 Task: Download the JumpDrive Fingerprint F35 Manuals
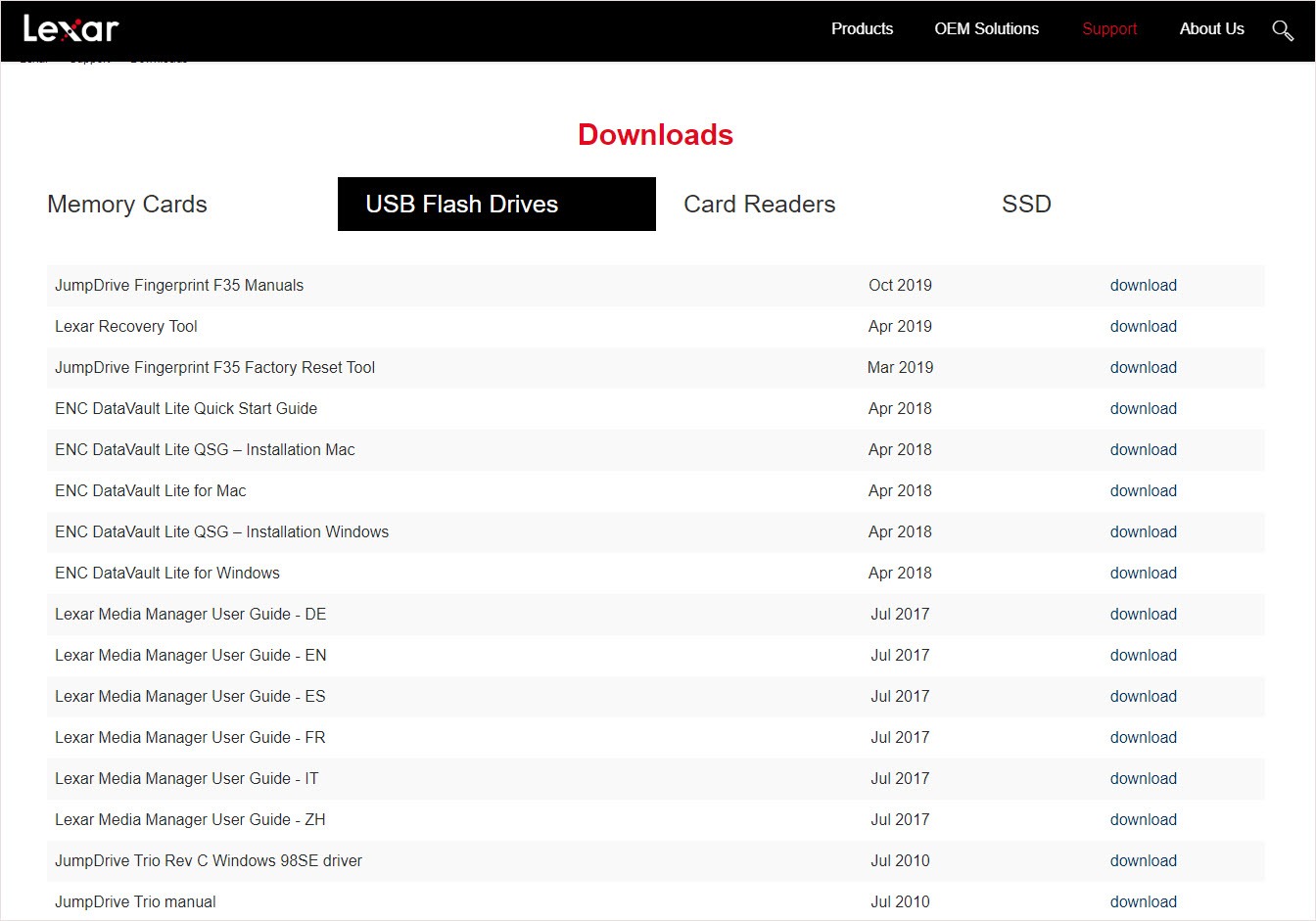[x=1143, y=285]
